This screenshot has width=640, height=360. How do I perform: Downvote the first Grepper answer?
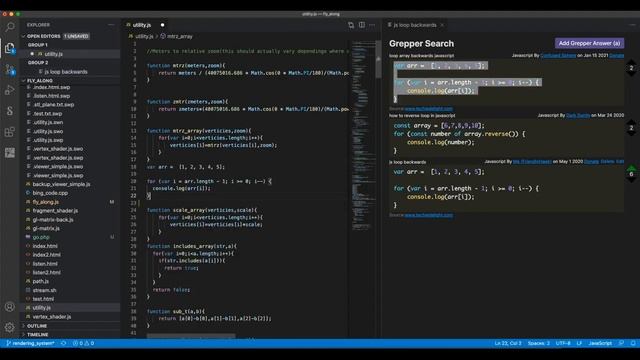[x=631, y=75]
